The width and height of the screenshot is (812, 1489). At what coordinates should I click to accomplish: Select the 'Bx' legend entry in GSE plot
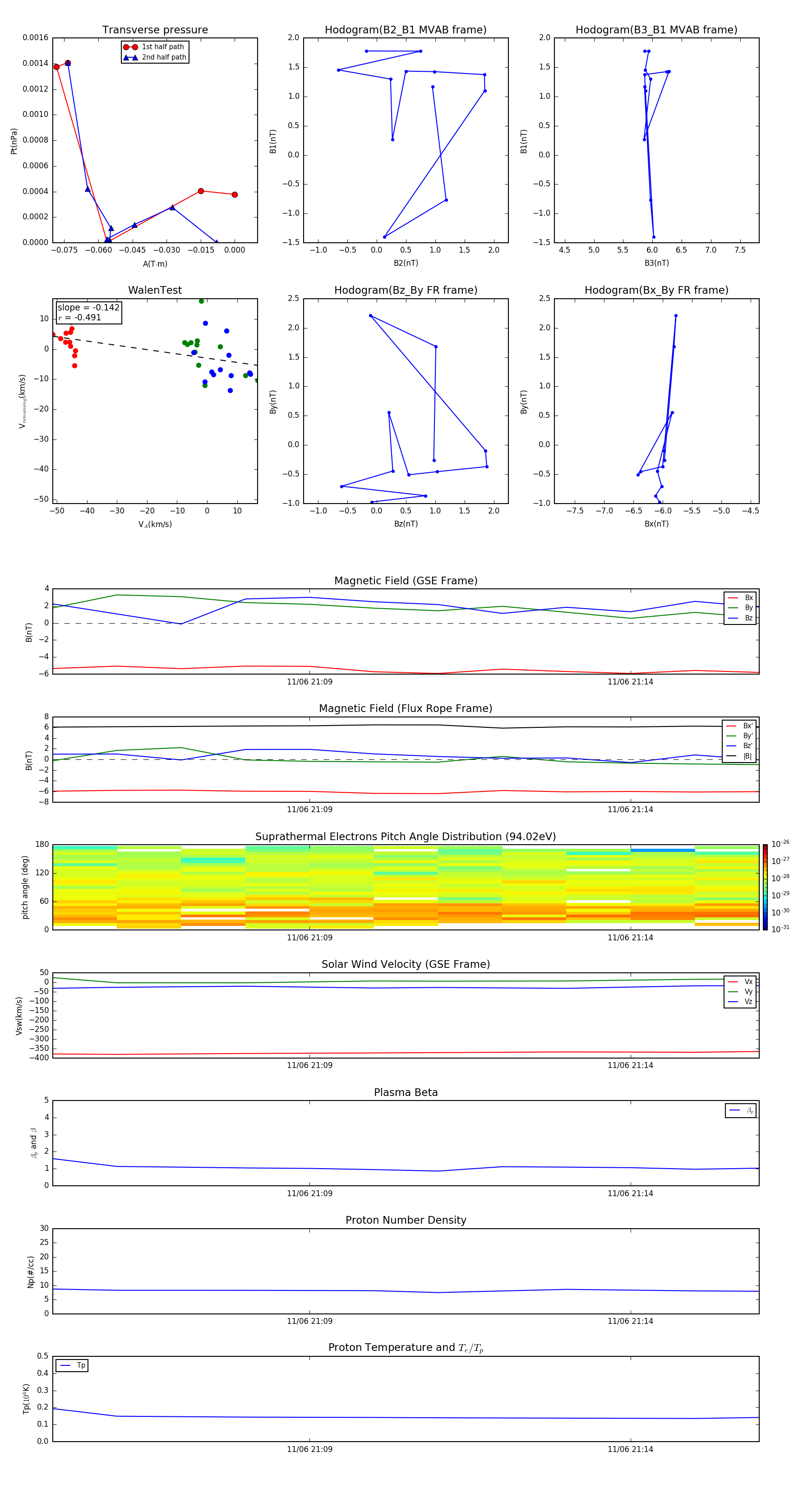(740, 598)
